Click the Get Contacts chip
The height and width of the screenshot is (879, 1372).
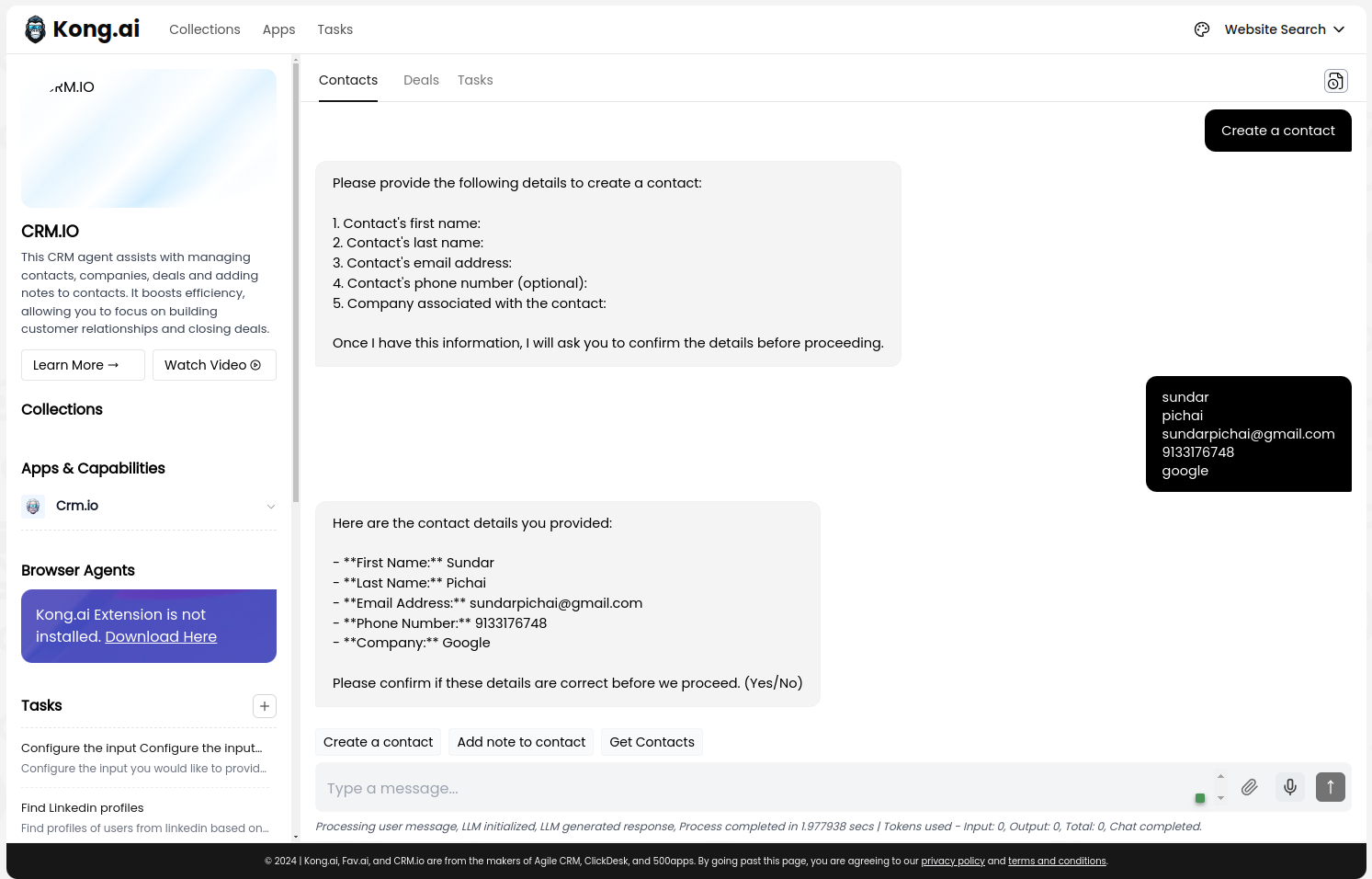(652, 742)
